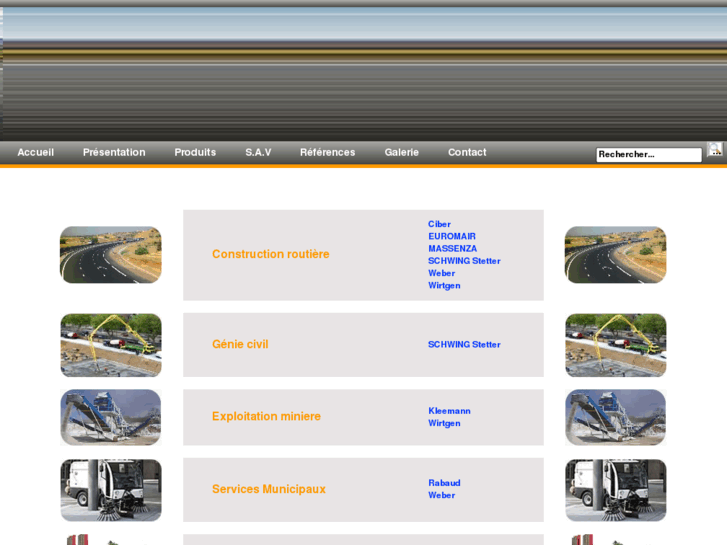Open Wirtgen link under Construction routière
The image size is (727, 545).
(x=444, y=285)
